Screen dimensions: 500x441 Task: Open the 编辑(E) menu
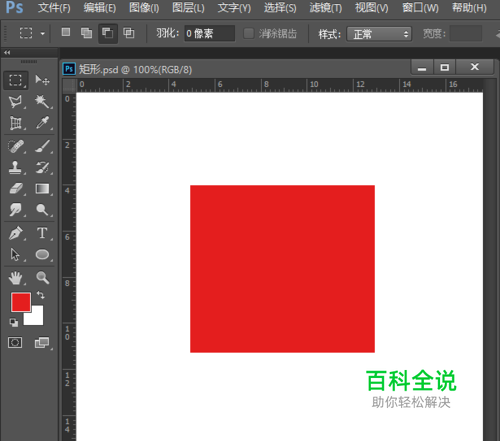coord(100,7)
